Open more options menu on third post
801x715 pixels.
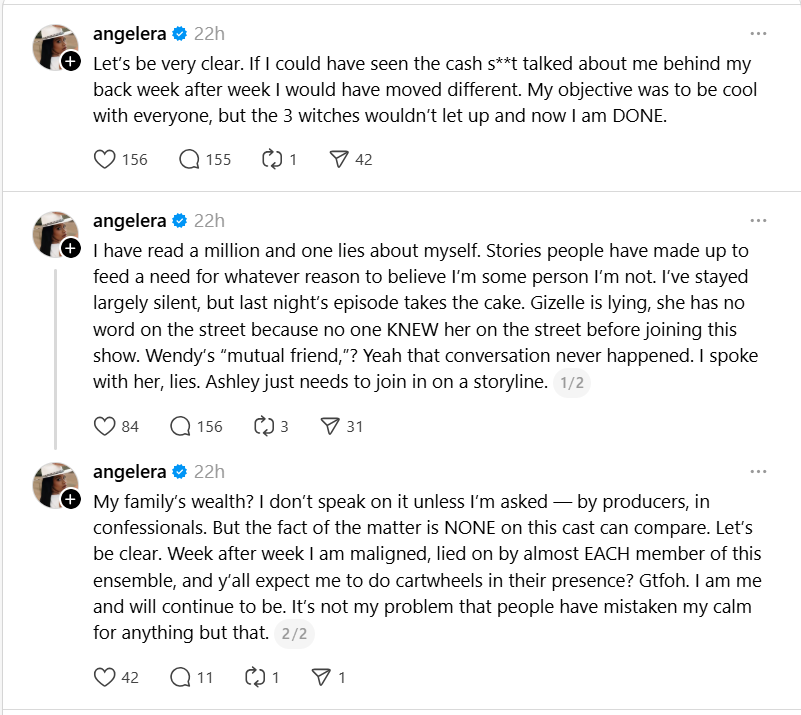[758, 472]
